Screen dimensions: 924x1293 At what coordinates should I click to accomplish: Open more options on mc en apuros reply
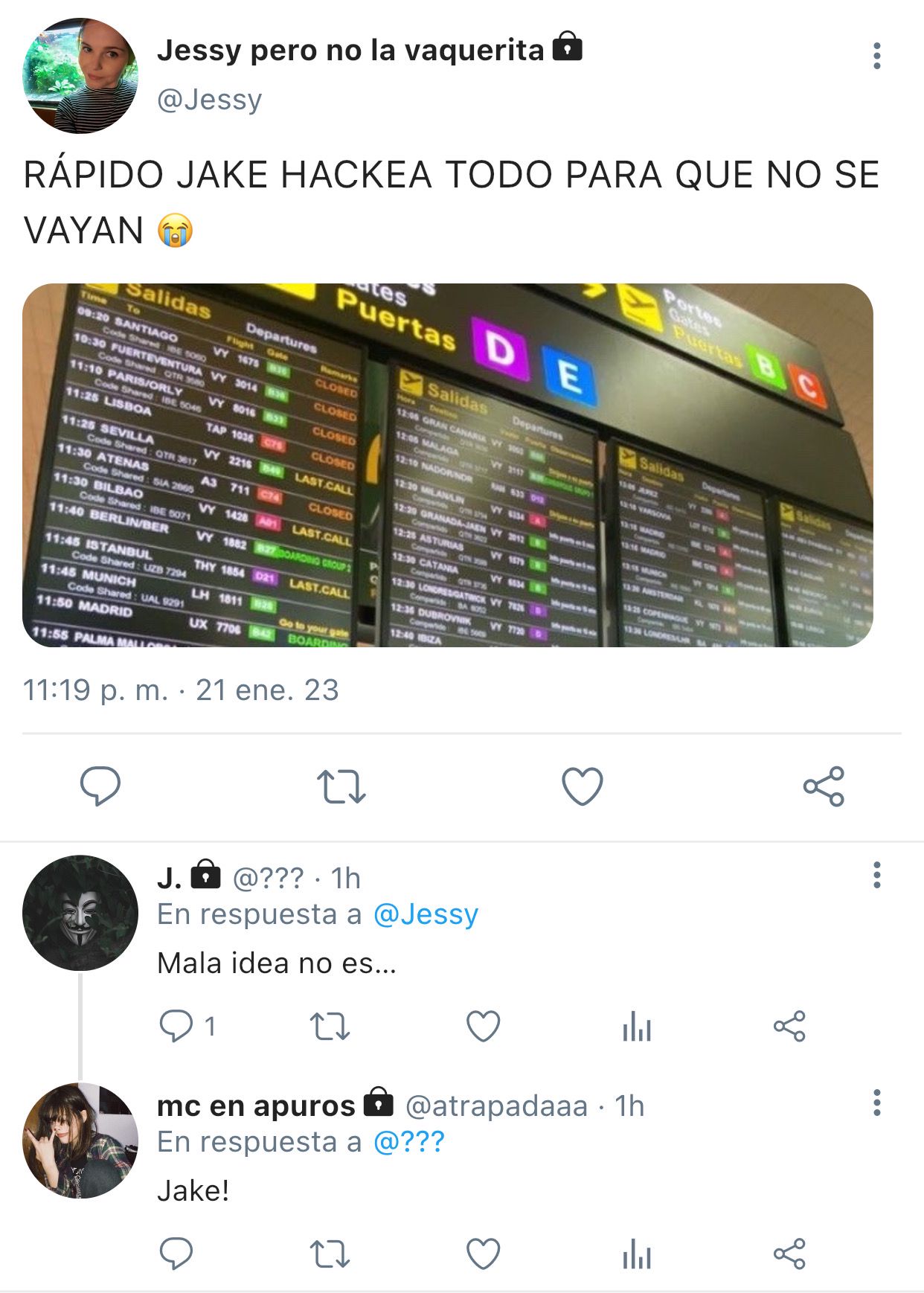877,1103
